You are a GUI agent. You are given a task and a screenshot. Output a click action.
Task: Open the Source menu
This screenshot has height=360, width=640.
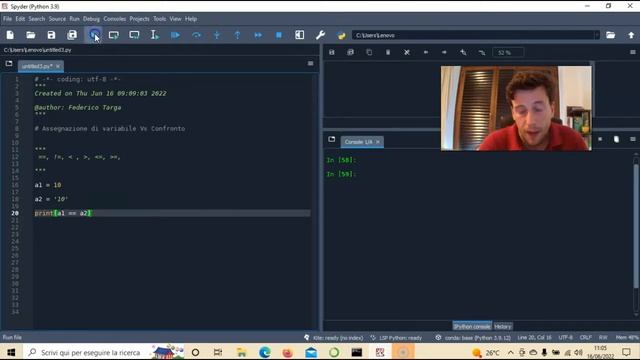[x=57, y=19]
